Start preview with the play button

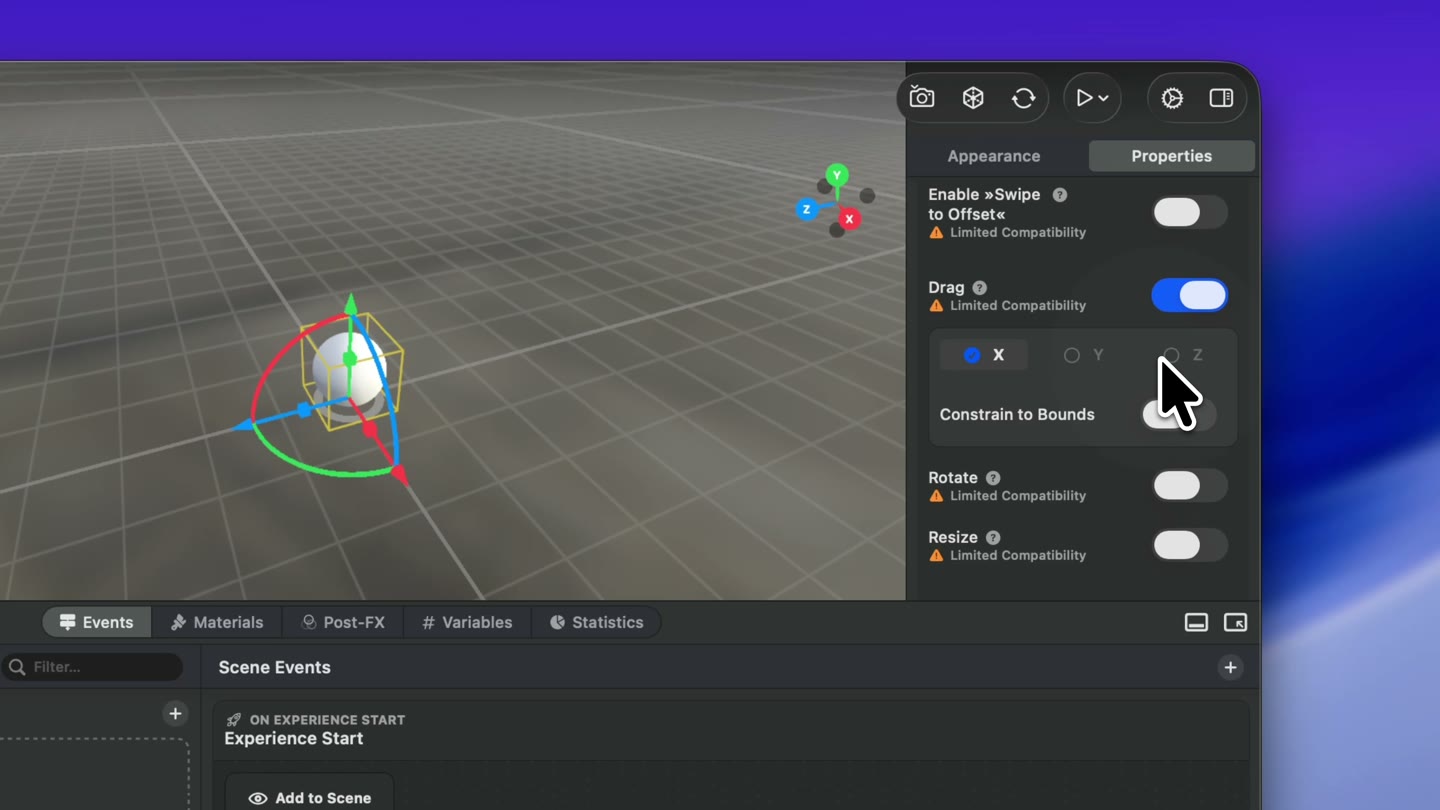tap(1084, 98)
